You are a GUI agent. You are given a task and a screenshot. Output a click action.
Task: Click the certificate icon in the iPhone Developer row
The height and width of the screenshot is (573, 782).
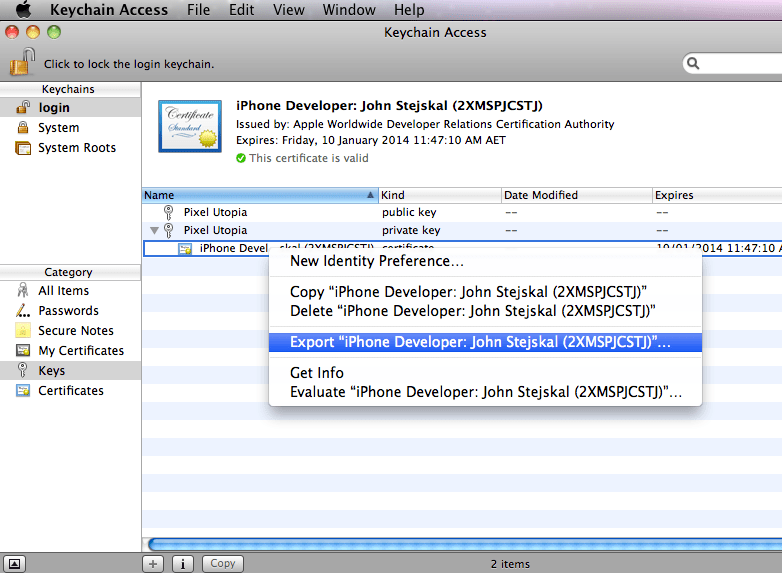(185, 248)
